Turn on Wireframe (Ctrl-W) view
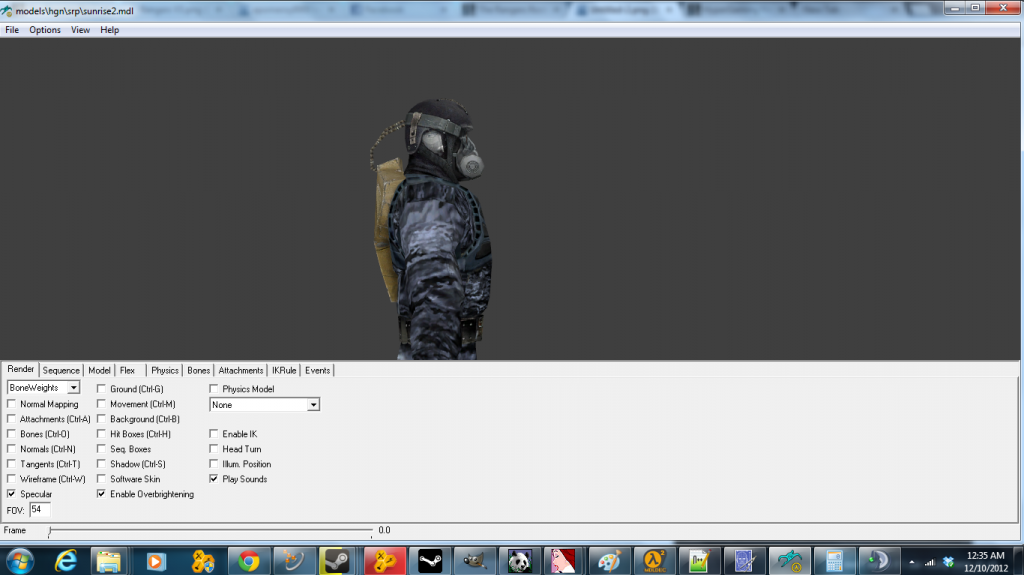The height and width of the screenshot is (575, 1024). click(x=11, y=479)
